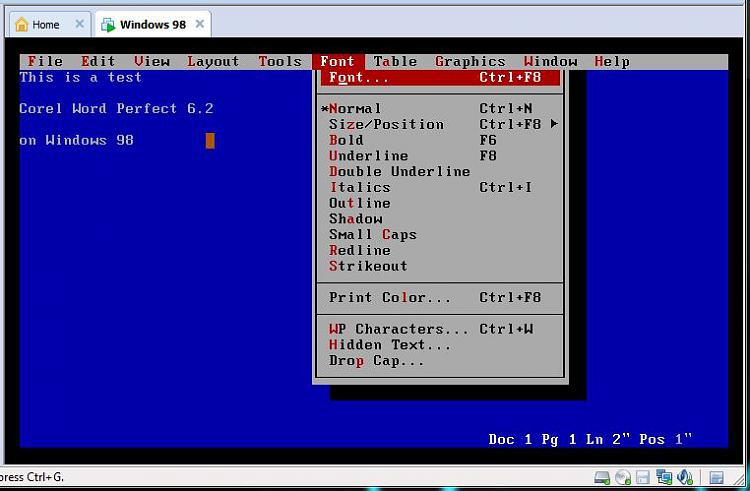Choose Hidden Text... option
Viewport: 750px width, 491px height.
(x=440, y=345)
